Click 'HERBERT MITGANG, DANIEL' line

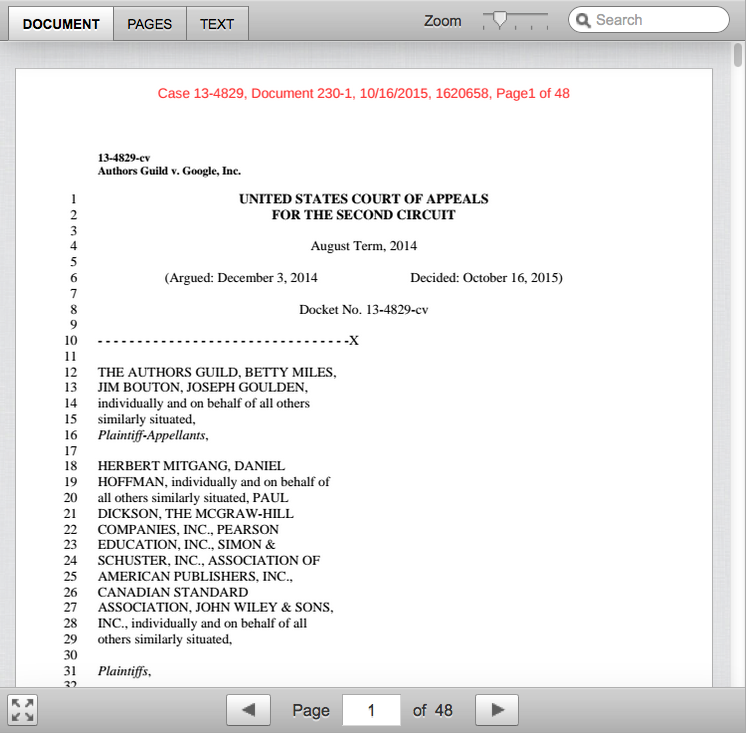pos(191,466)
